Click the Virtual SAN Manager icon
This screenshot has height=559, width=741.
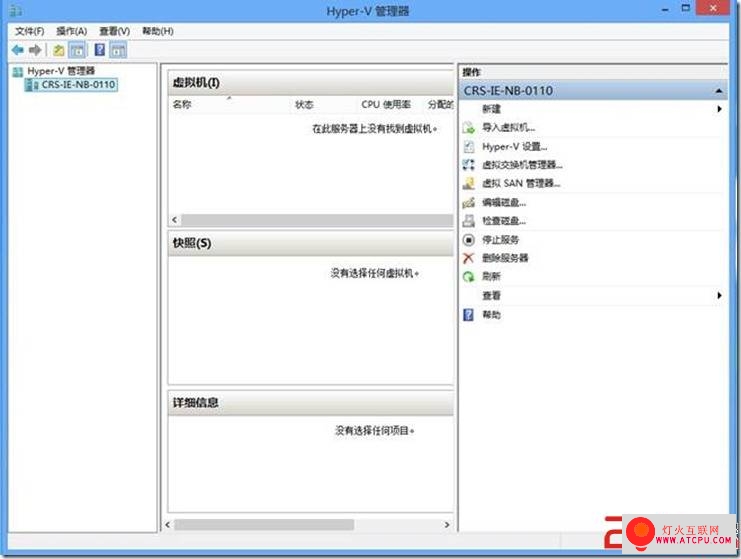pyautogui.click(x=468, y=183)
